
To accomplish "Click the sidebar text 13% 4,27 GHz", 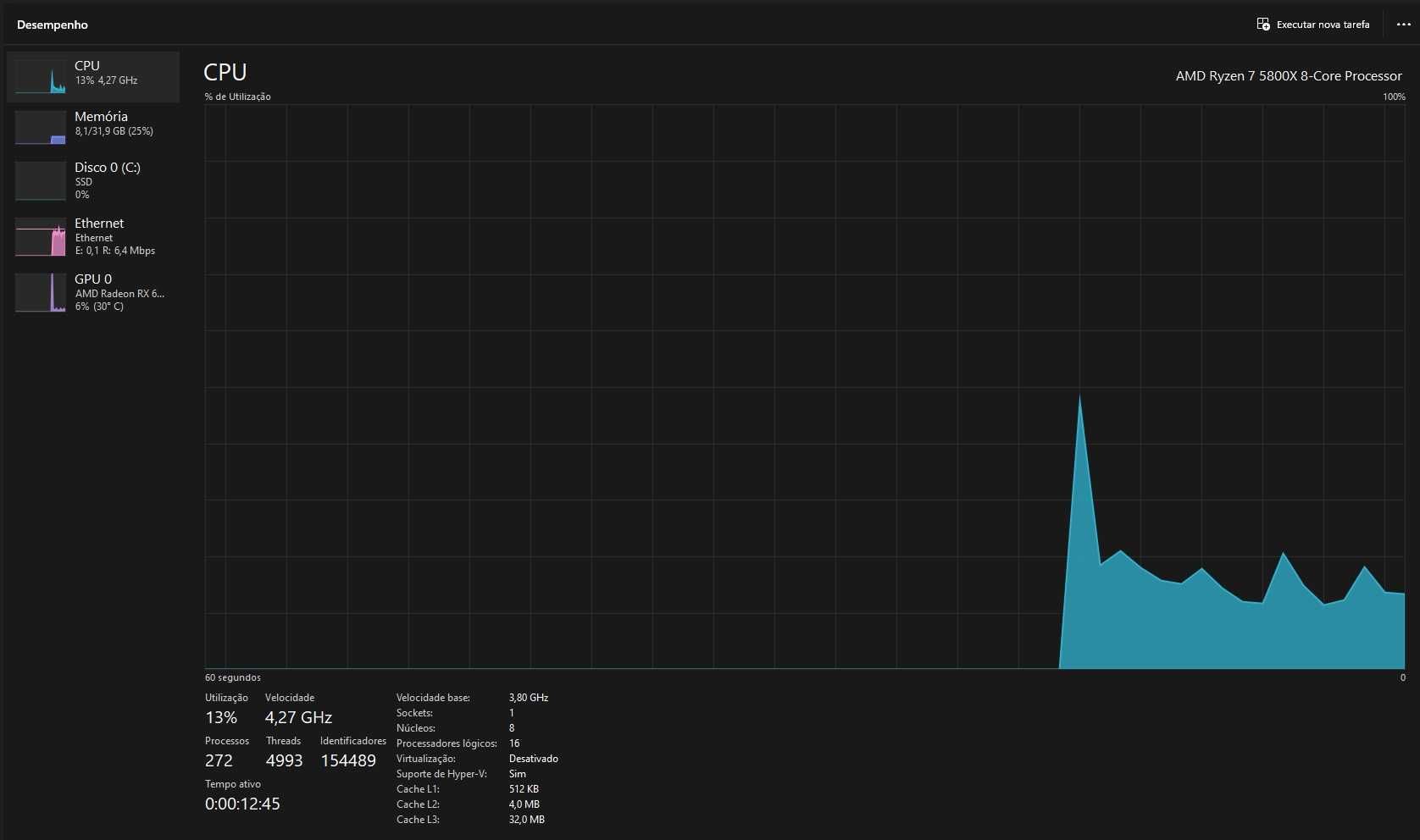I will (106, 80).
